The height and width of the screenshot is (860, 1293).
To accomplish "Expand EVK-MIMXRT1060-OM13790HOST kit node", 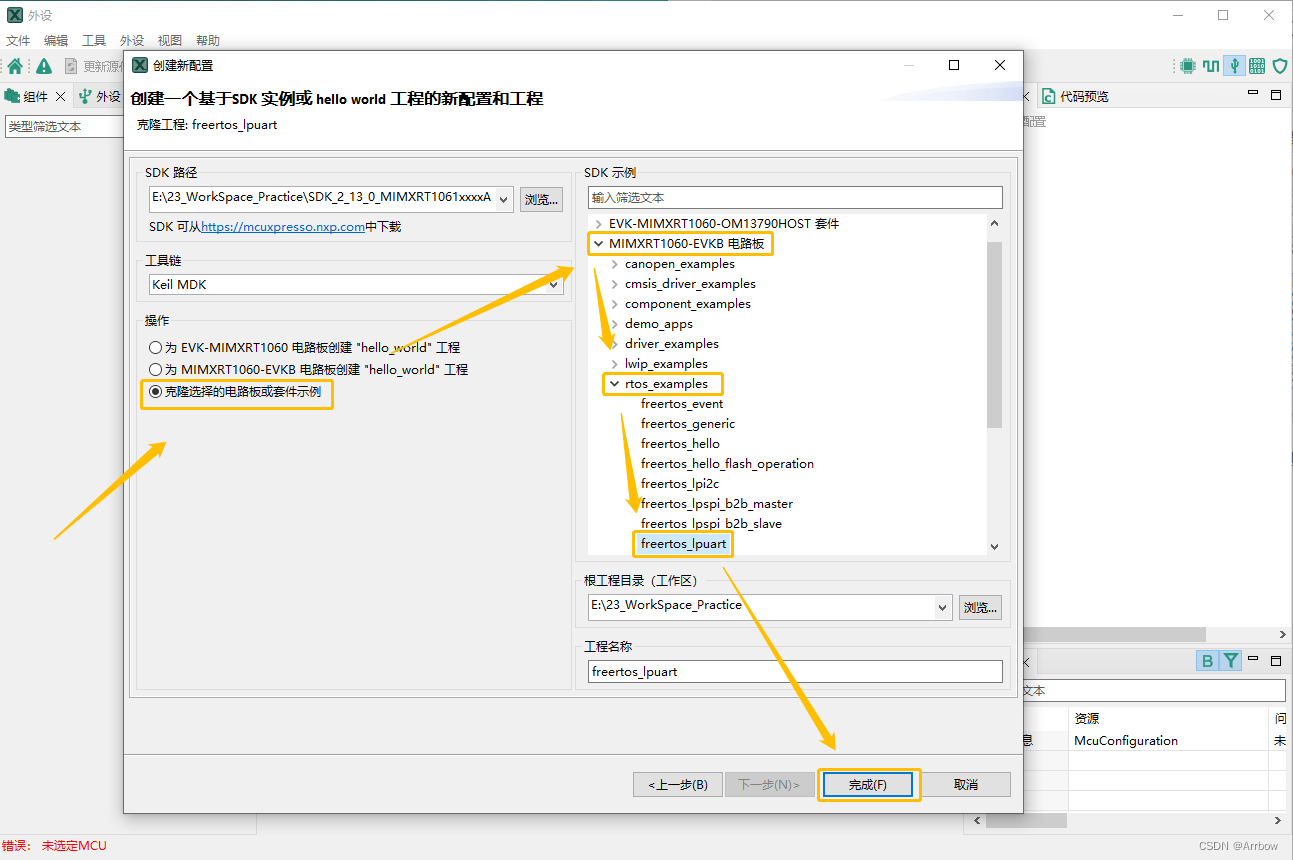I will click(598, 224).
